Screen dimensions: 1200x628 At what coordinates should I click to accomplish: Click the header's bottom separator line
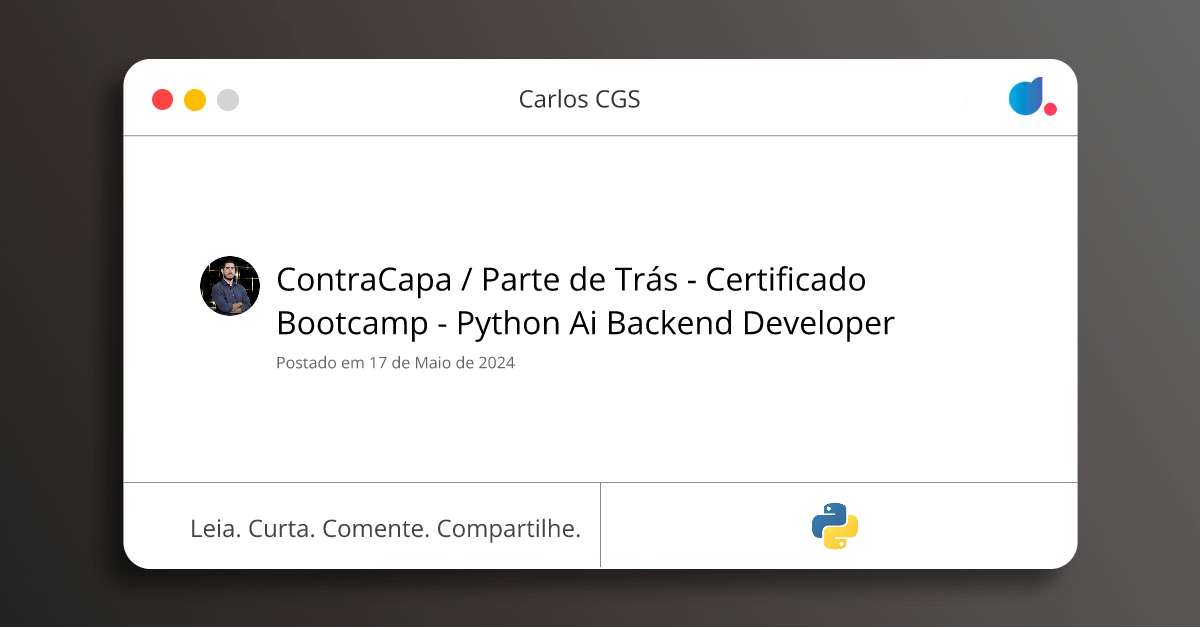point(600,135)
